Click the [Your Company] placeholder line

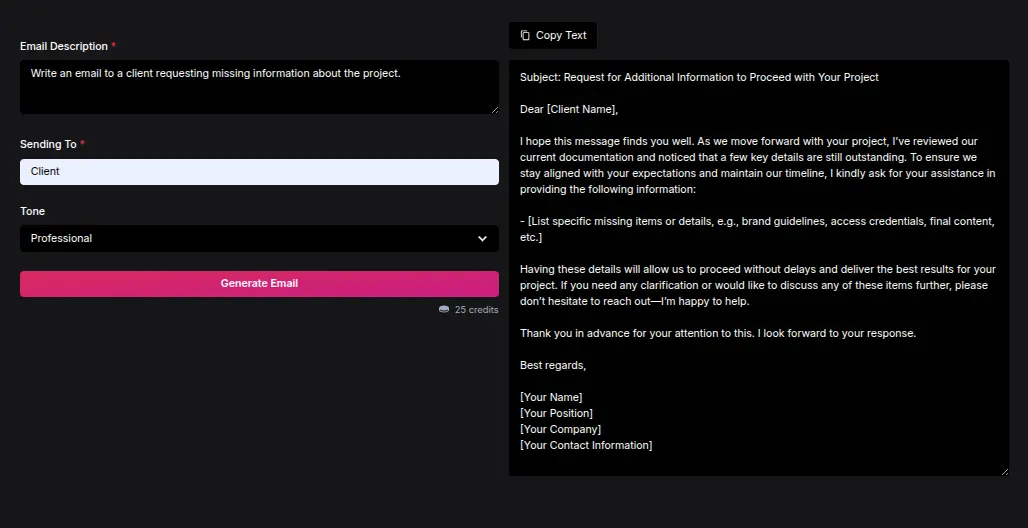pyautogui.click(x=560, y=429)
